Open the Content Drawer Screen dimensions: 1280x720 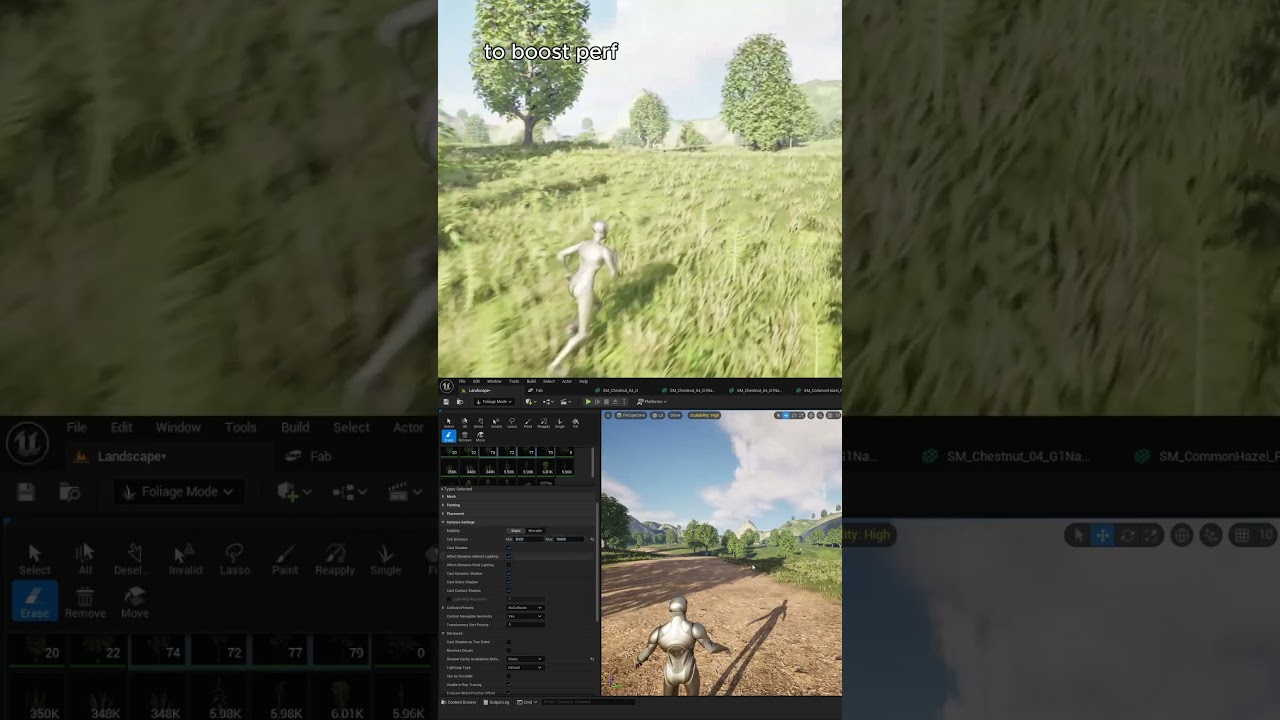[x=458, y=702]
